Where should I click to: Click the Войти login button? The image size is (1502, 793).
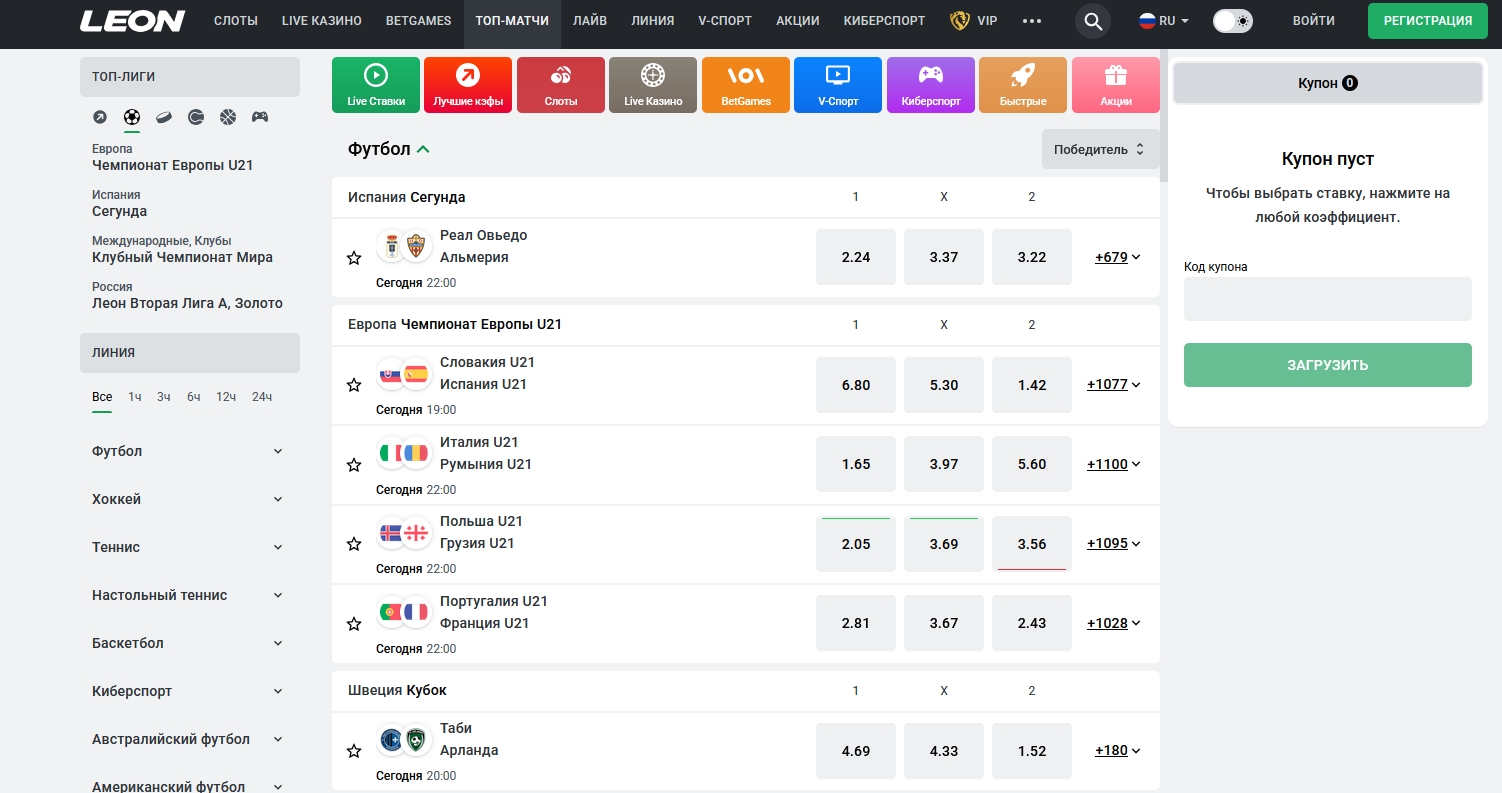click(x=1313, y=21)
